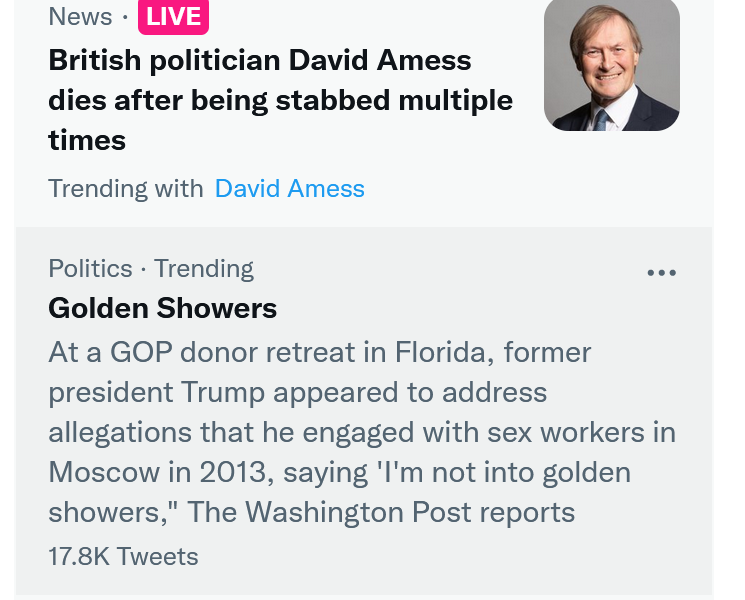
Task: Click 'The Washington Post reports' text
Action: pos(381,512)
